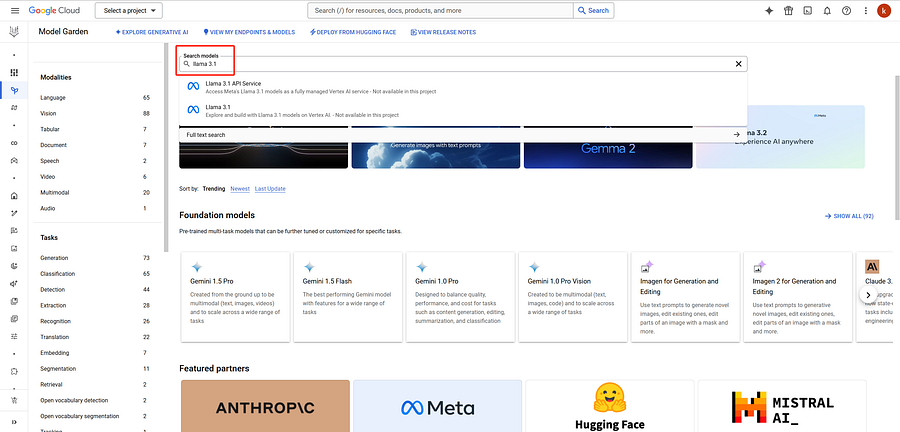Clear the model search with X icon
The image size is (900, 432).
click(x=739, y=64)
